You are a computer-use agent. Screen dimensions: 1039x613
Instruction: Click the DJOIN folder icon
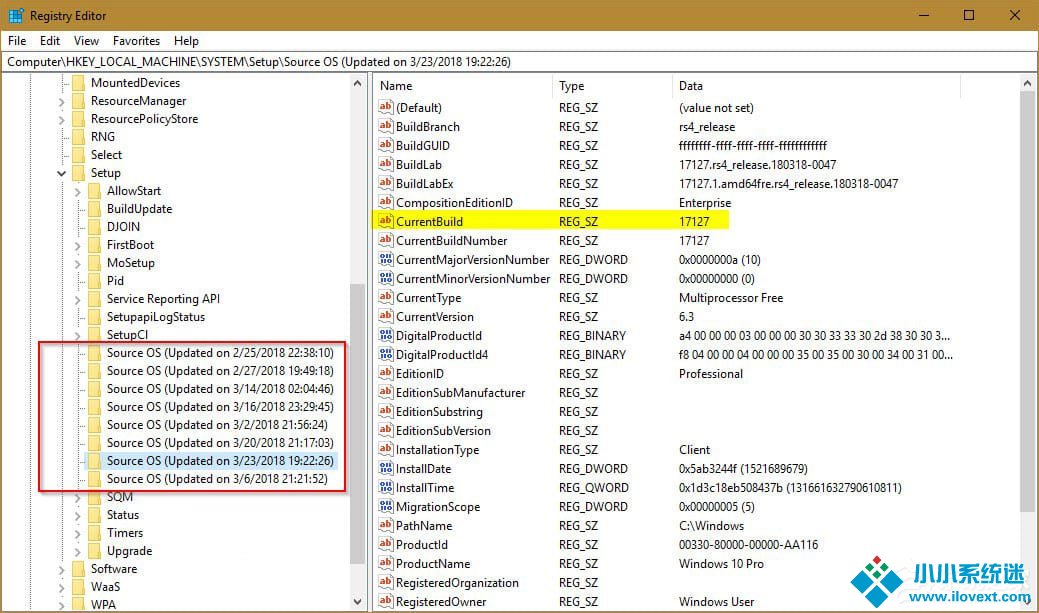[95, 227]
